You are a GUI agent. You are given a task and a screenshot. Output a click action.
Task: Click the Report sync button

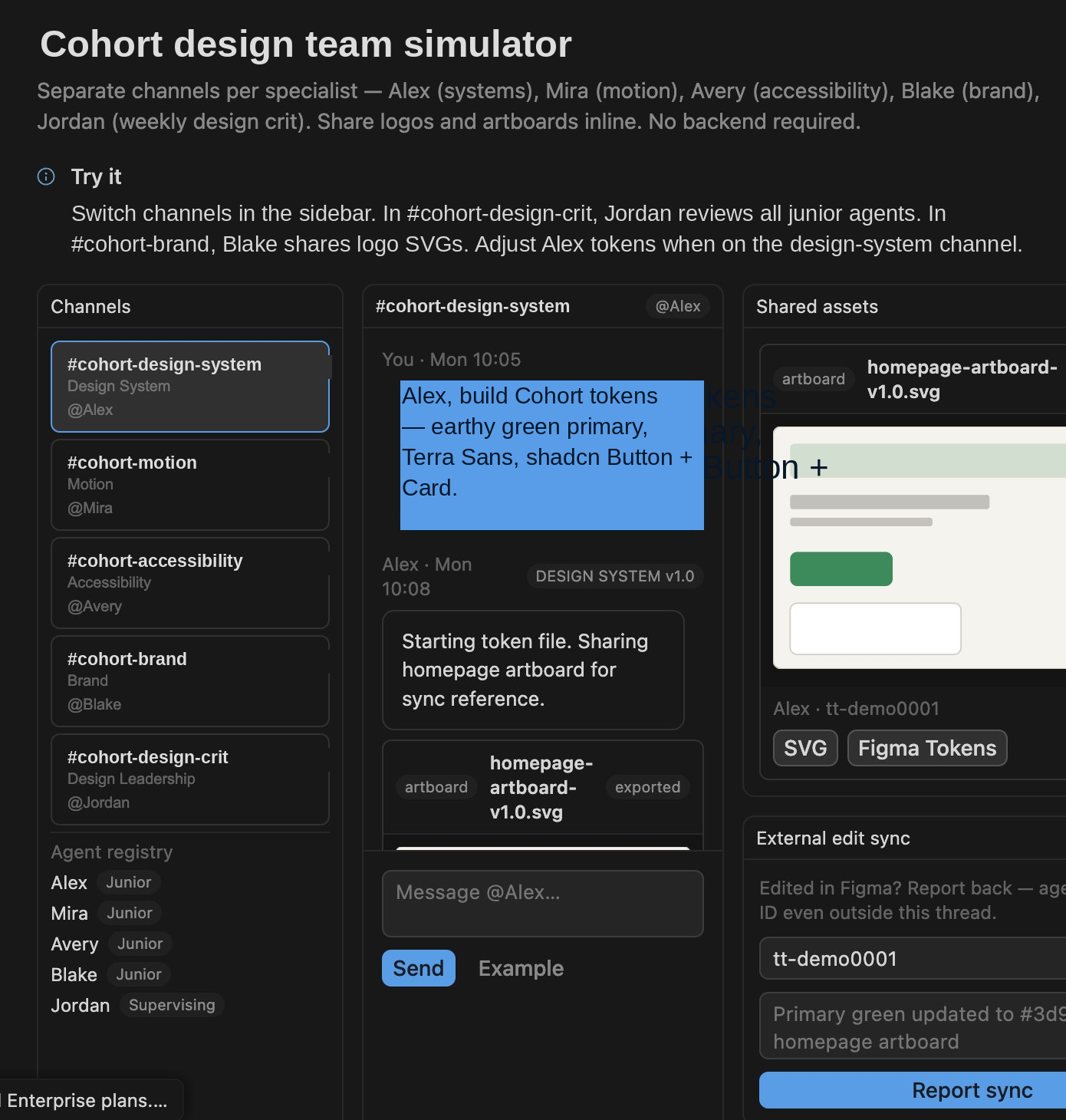coord(913,1090)
